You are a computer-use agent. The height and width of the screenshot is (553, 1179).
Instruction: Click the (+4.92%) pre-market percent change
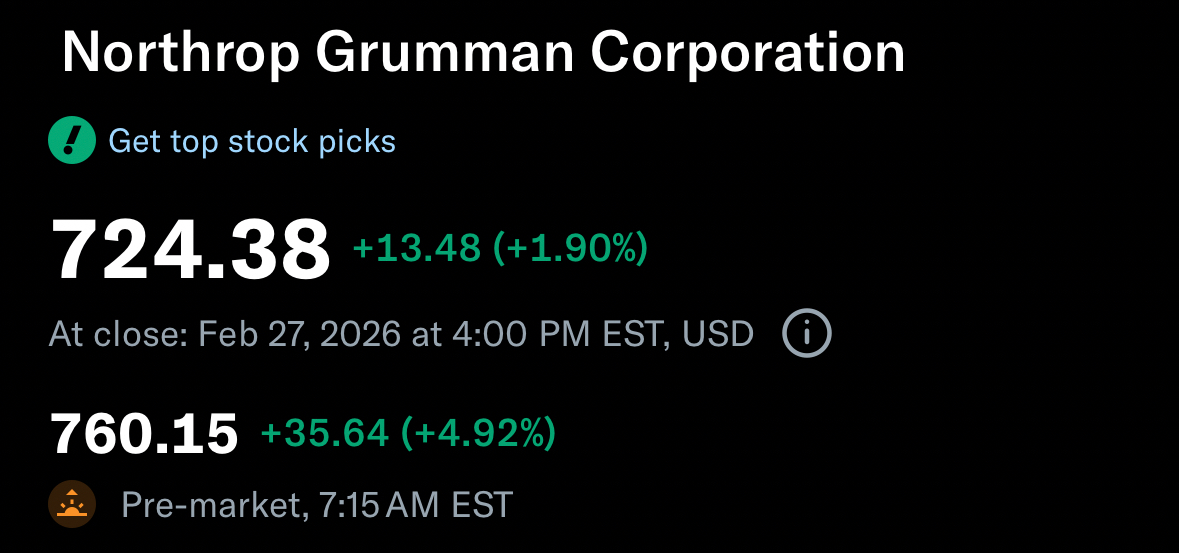click(478, 433)
